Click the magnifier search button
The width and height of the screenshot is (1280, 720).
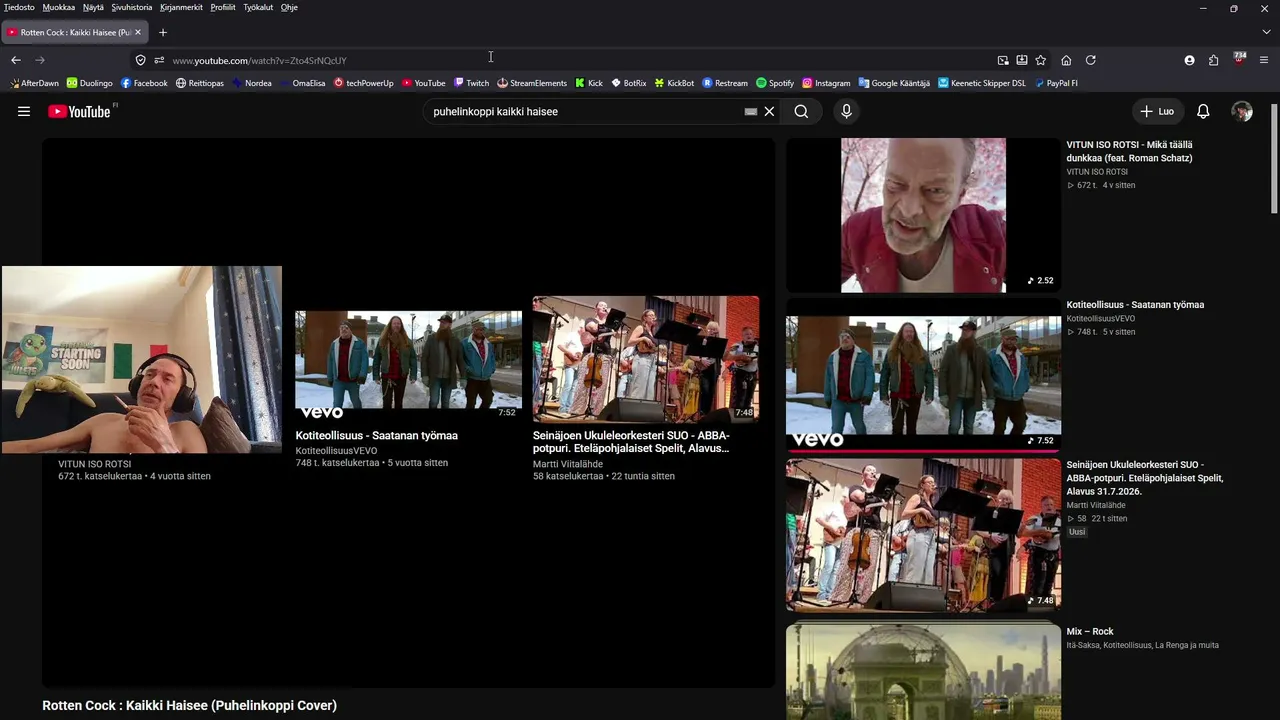(801, 112)
